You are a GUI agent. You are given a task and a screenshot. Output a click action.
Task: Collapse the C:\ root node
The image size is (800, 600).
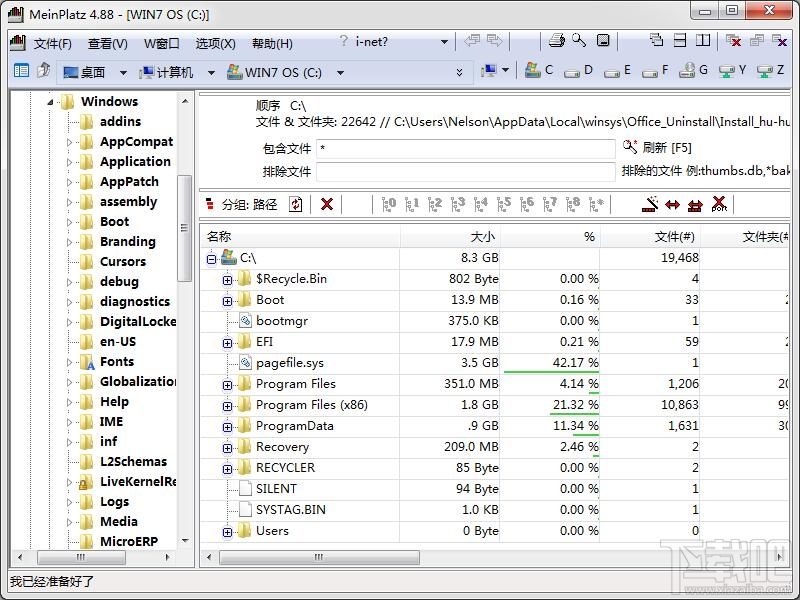[211, 259]
